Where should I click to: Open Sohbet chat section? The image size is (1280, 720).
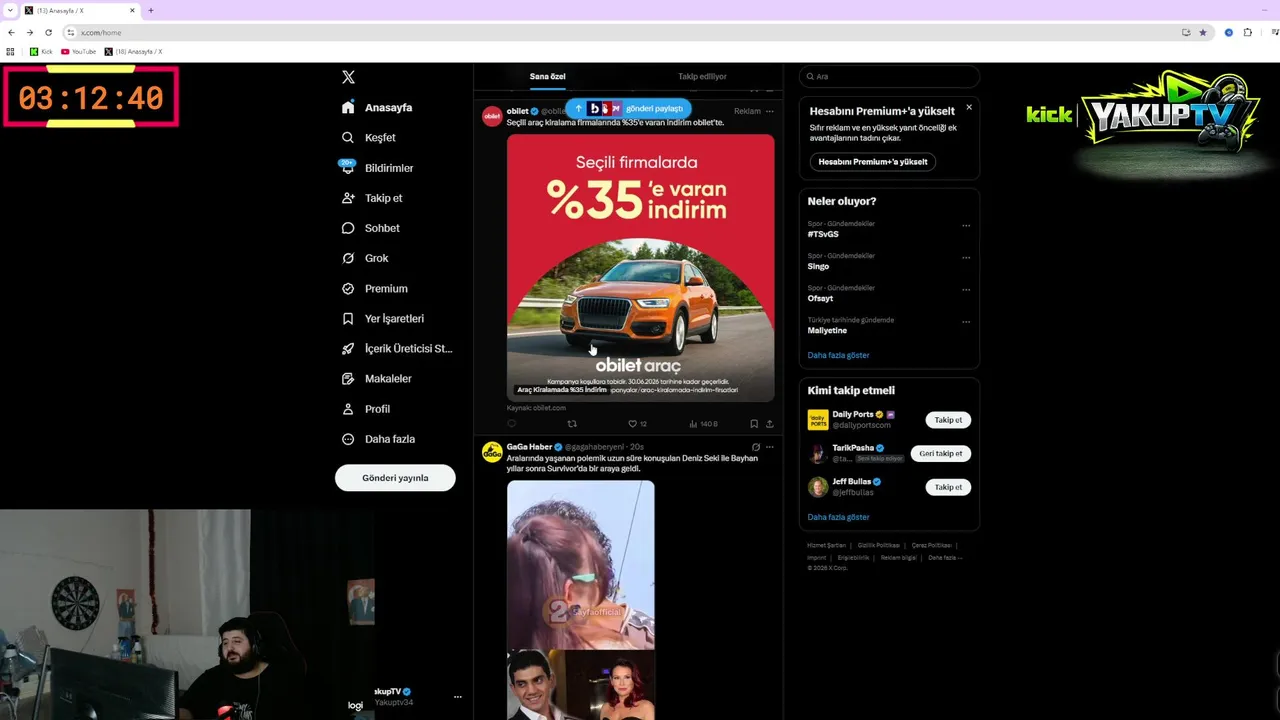(x=370, y=228)
